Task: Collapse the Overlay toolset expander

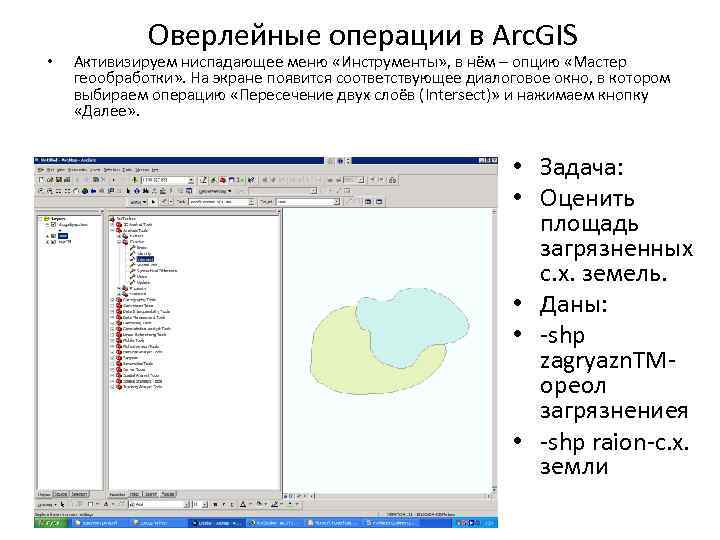Action: pyautogui.click(x=118, y=242)
